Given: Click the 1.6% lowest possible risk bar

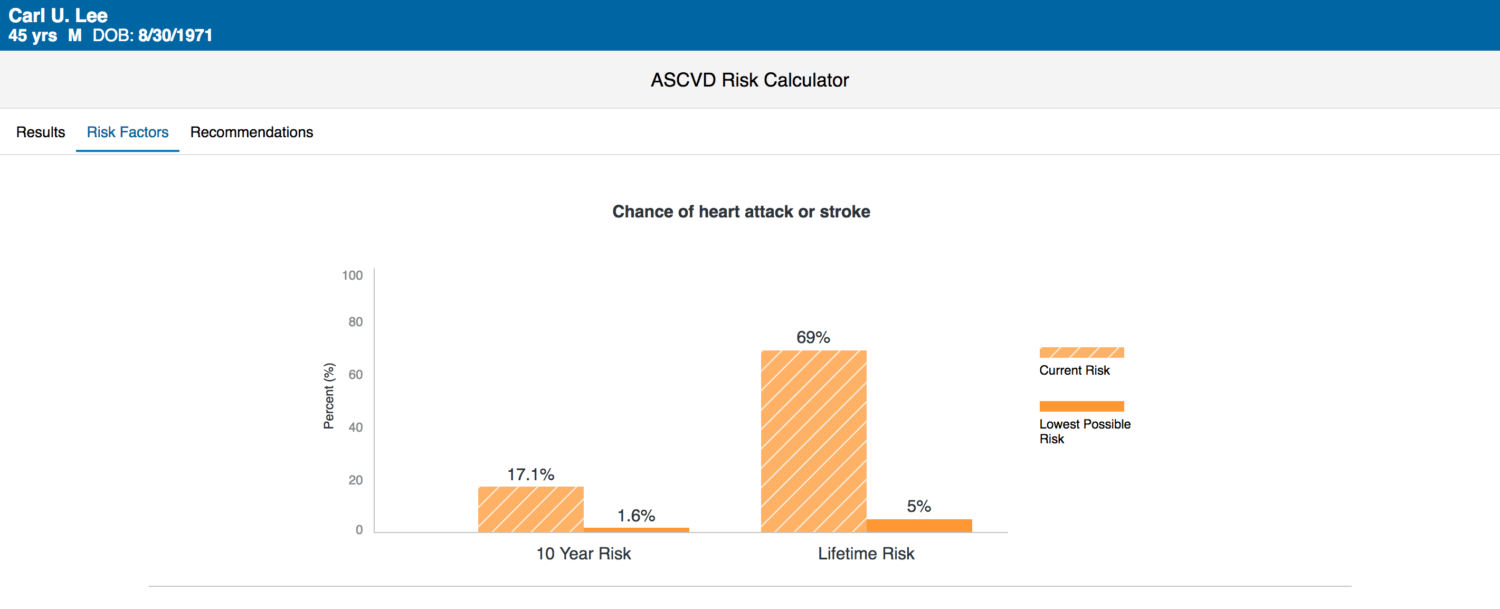Looking at the screenshot, I should pyautogui.click(x=637, y=528).
